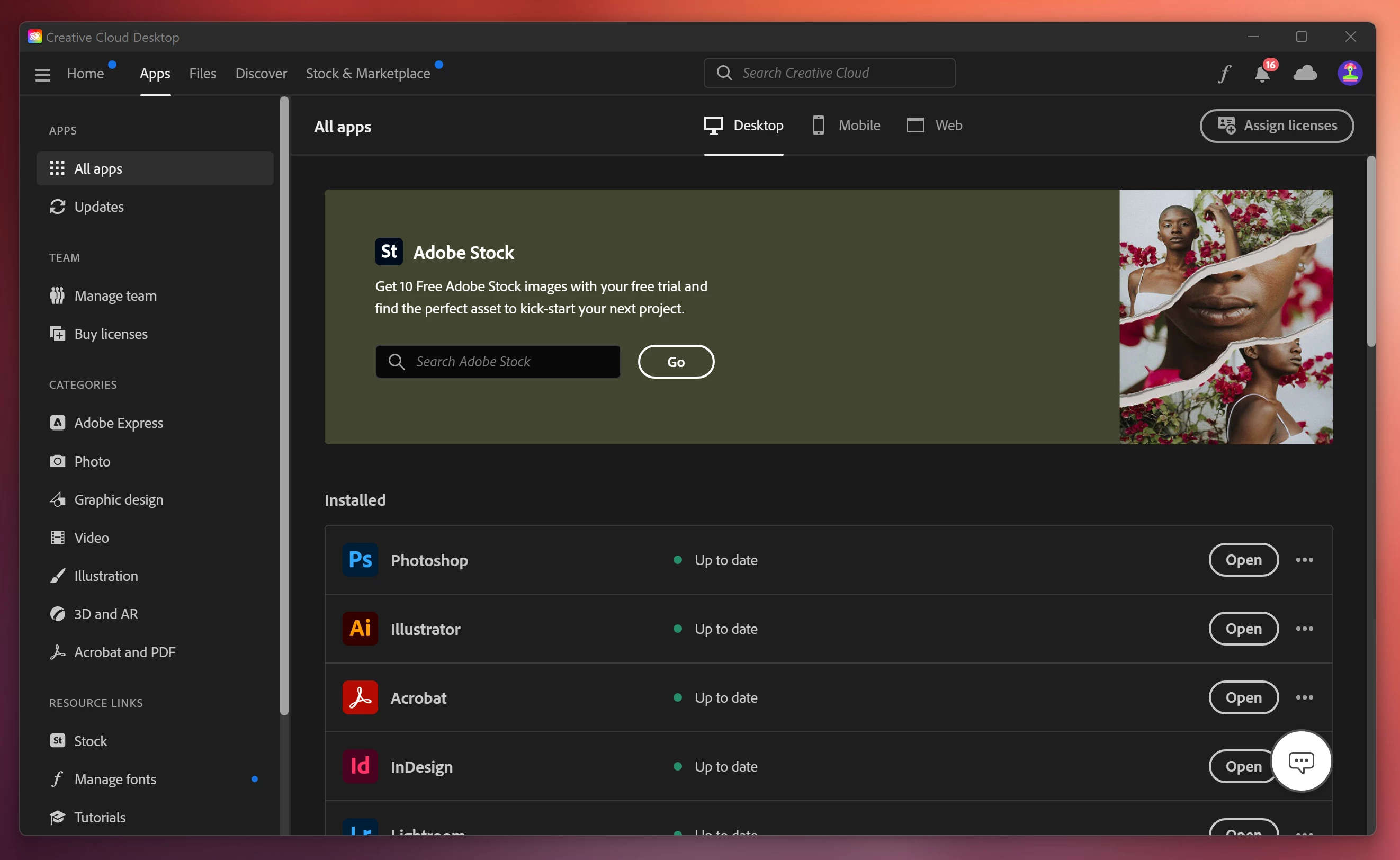Open notifications bell with 16 badge

point(1262,74)
